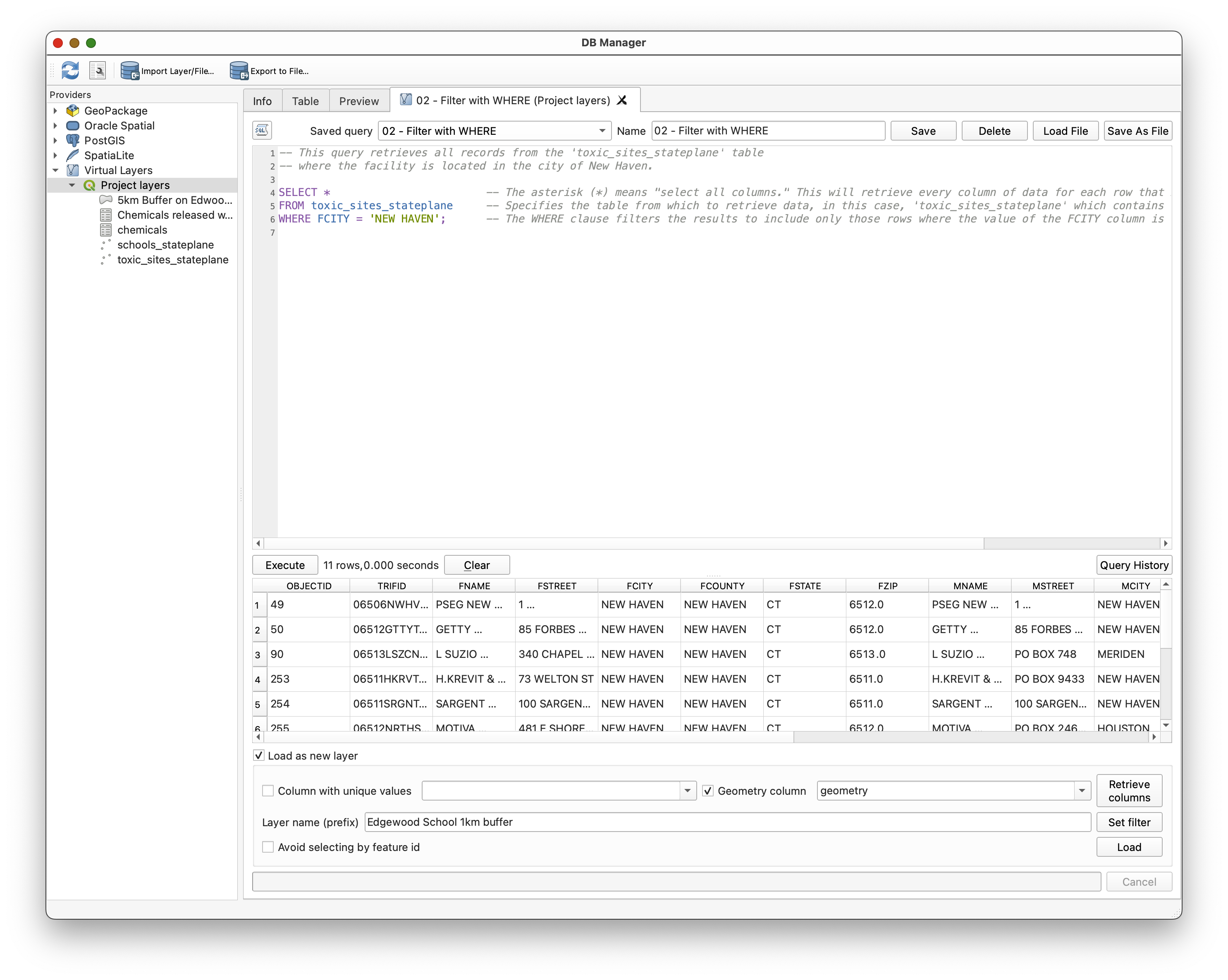Open the Saved query dropdown

coord(494,131)
